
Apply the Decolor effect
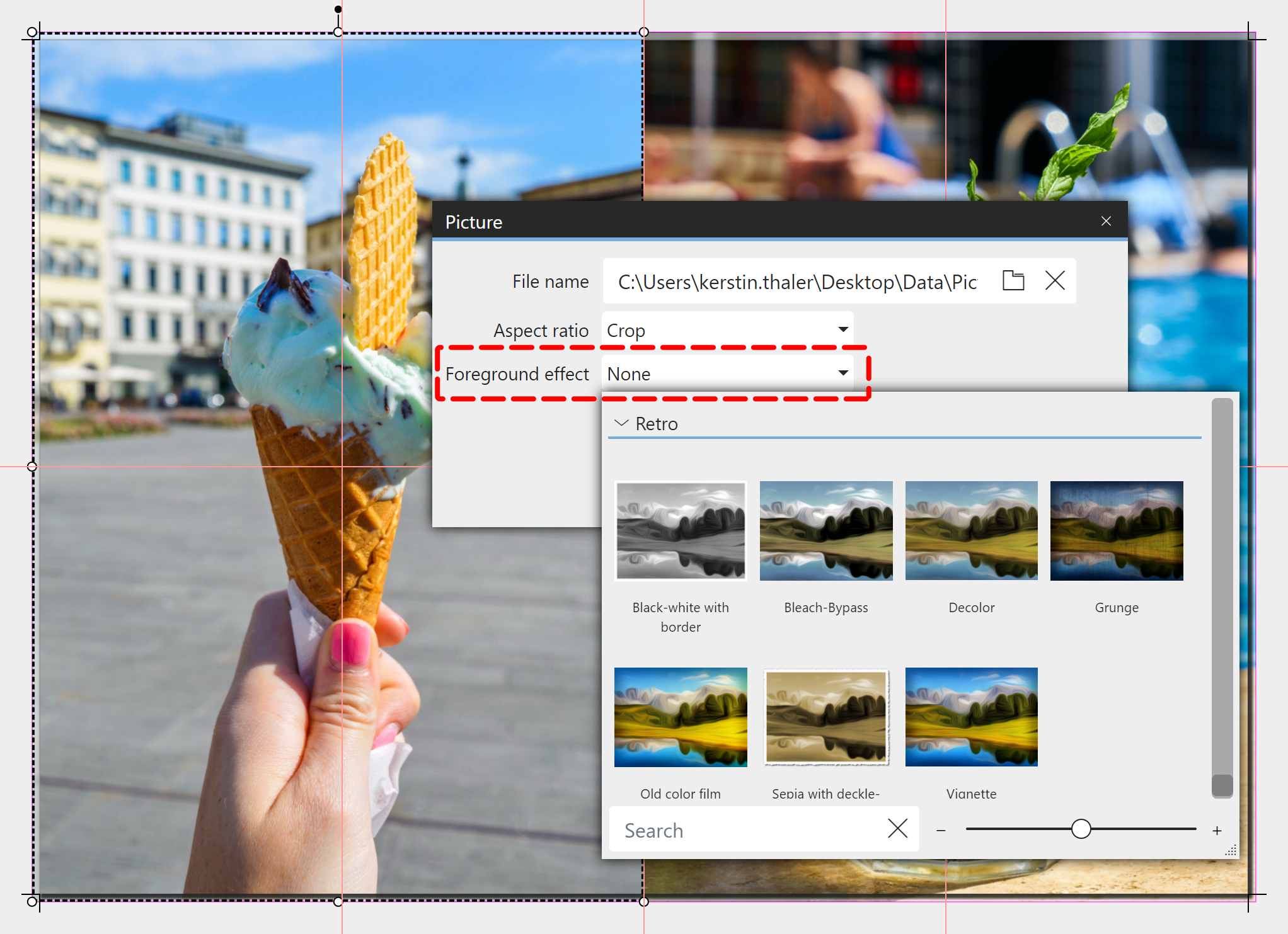[x=971, y=531]
